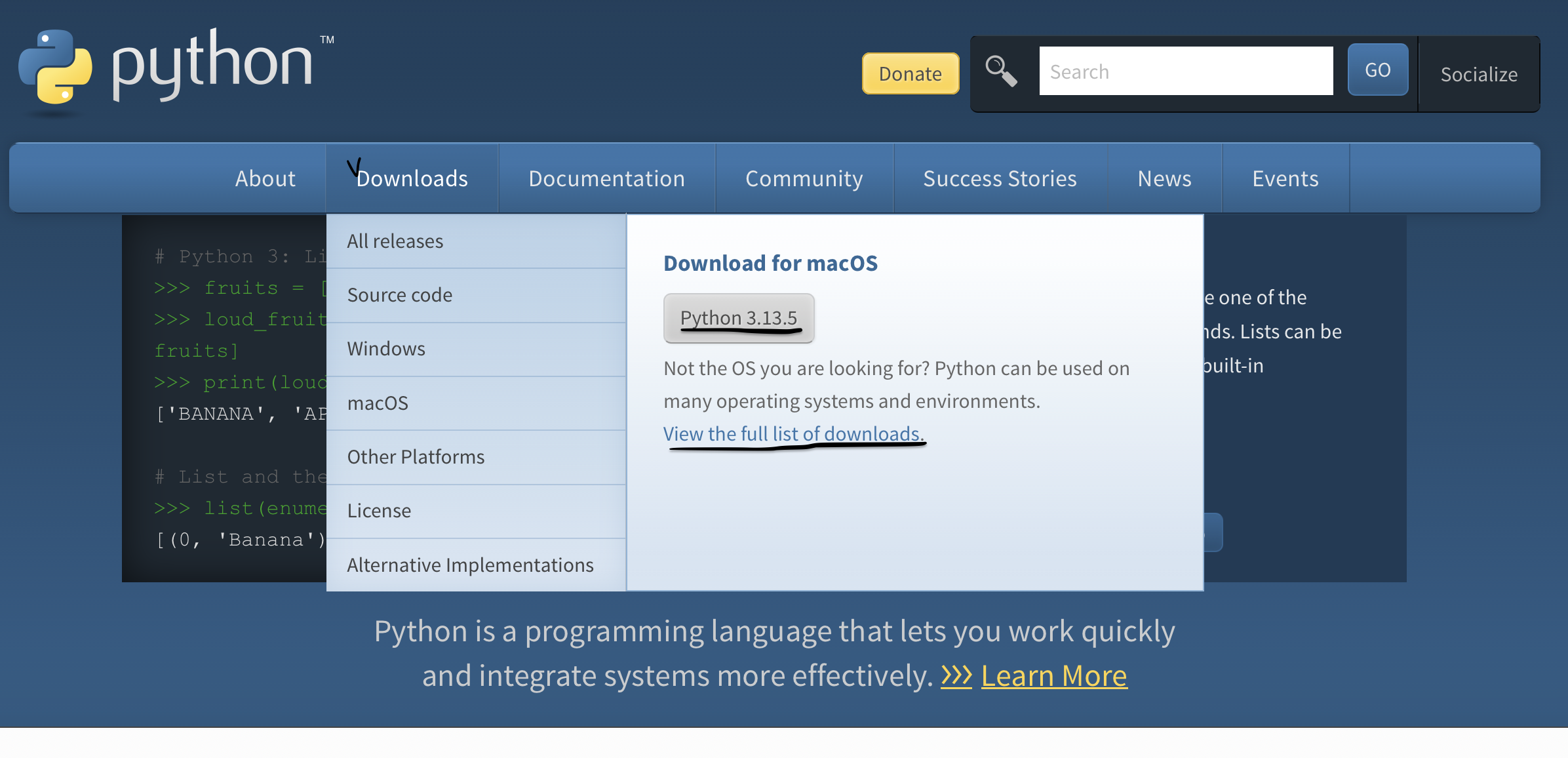Viewport: 1568px width, 758px height.
Task: Expand the Socialize menu
Action: pos(1478,74)
